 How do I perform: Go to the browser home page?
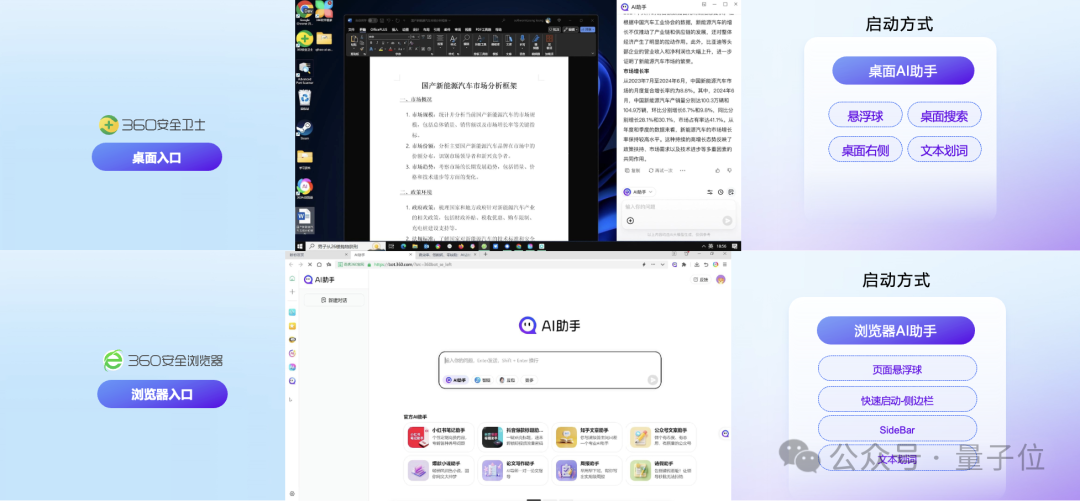click(x=319, y=265)
